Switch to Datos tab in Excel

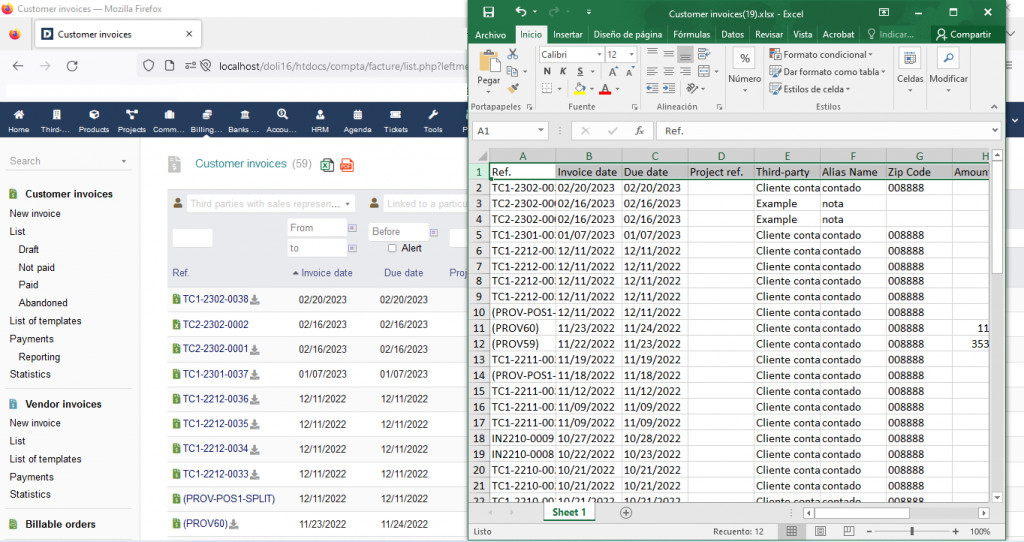click(732, 35)
